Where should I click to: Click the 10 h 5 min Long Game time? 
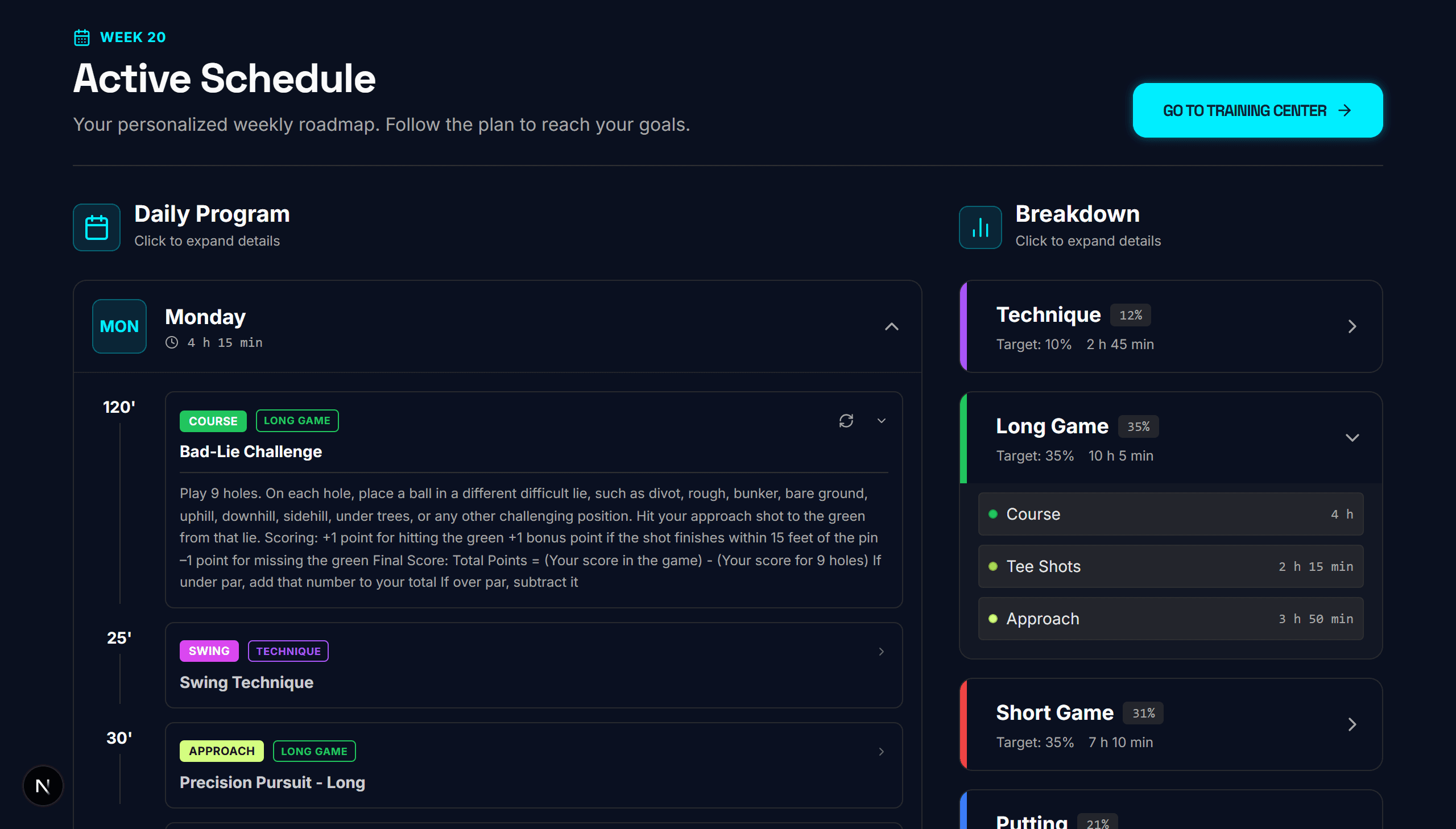(x=1120, y=455)
